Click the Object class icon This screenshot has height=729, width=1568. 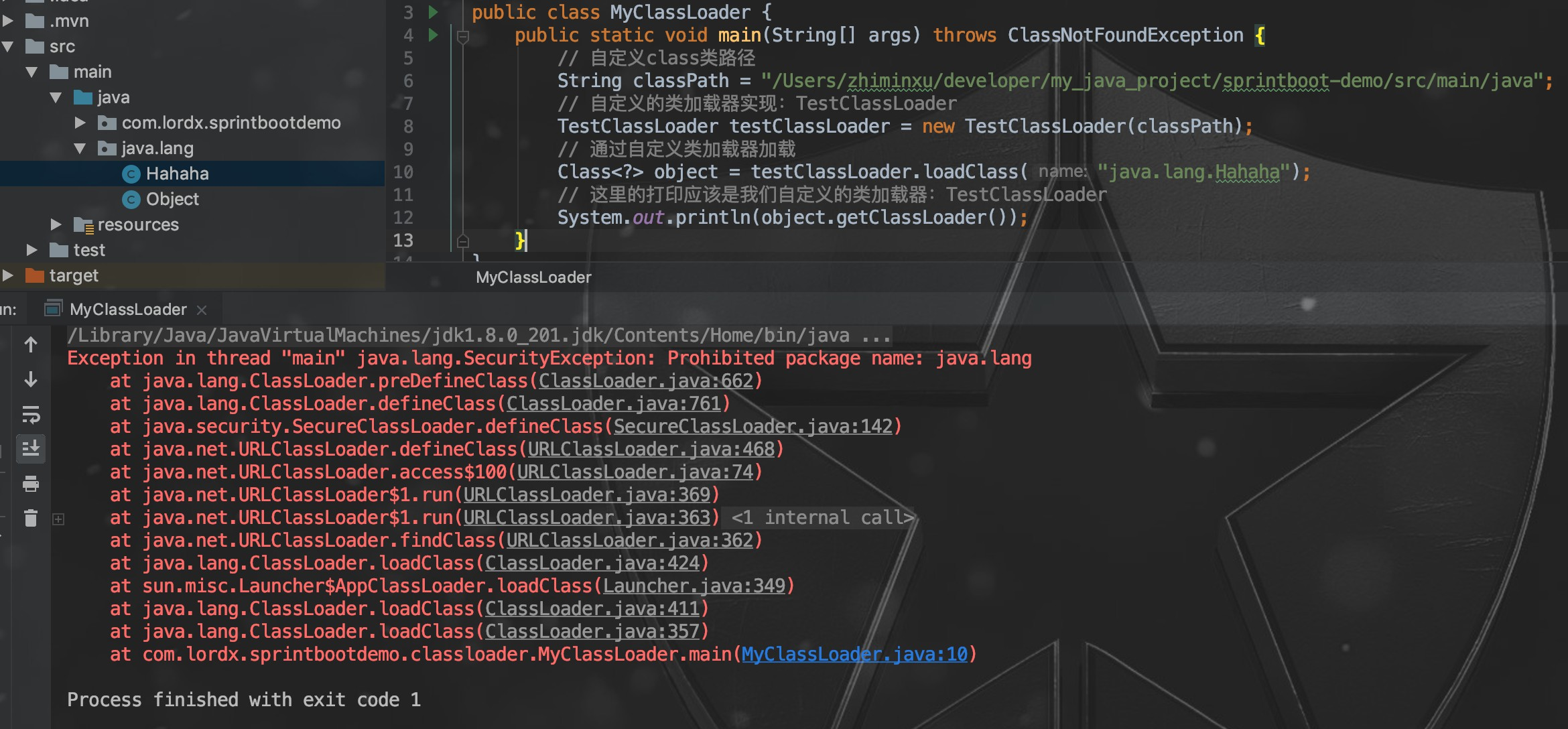click(x=131, y=200)
